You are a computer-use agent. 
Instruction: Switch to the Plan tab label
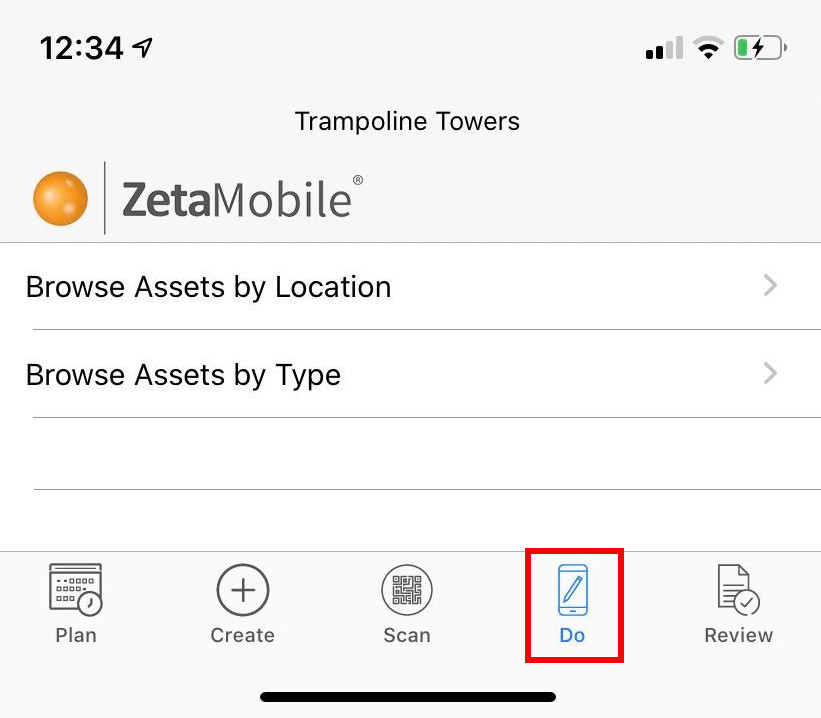coord(76,635)
